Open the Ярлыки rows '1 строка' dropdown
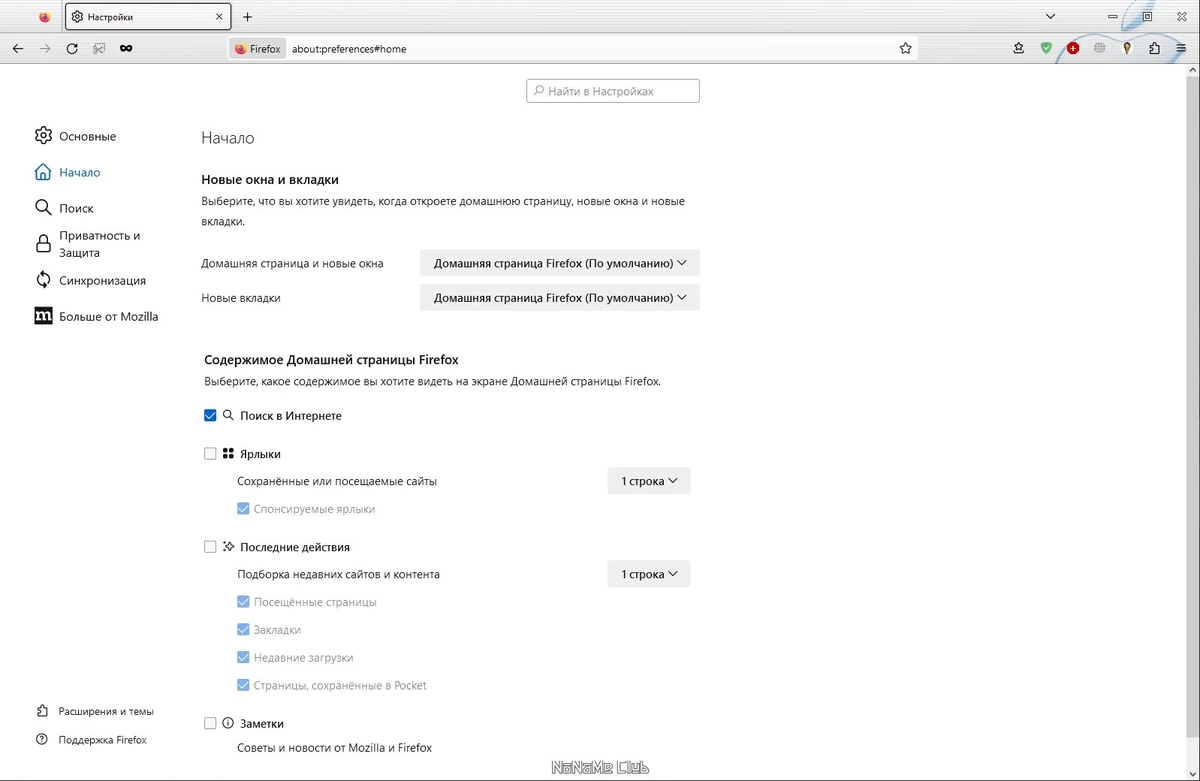This screenshot has width=1200, height=781. point(649,481)
